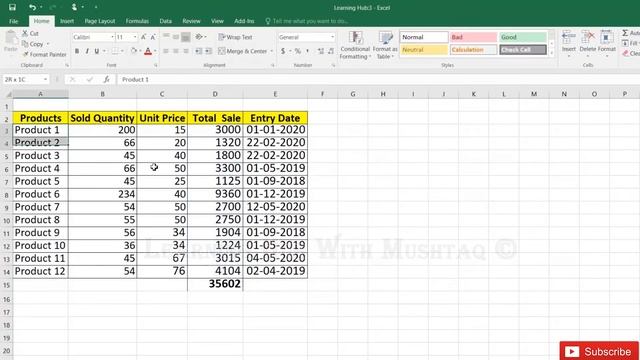The height and width of the screenshot is (360, 640).
Task: Apply the red Font Color
Action: 148,51
